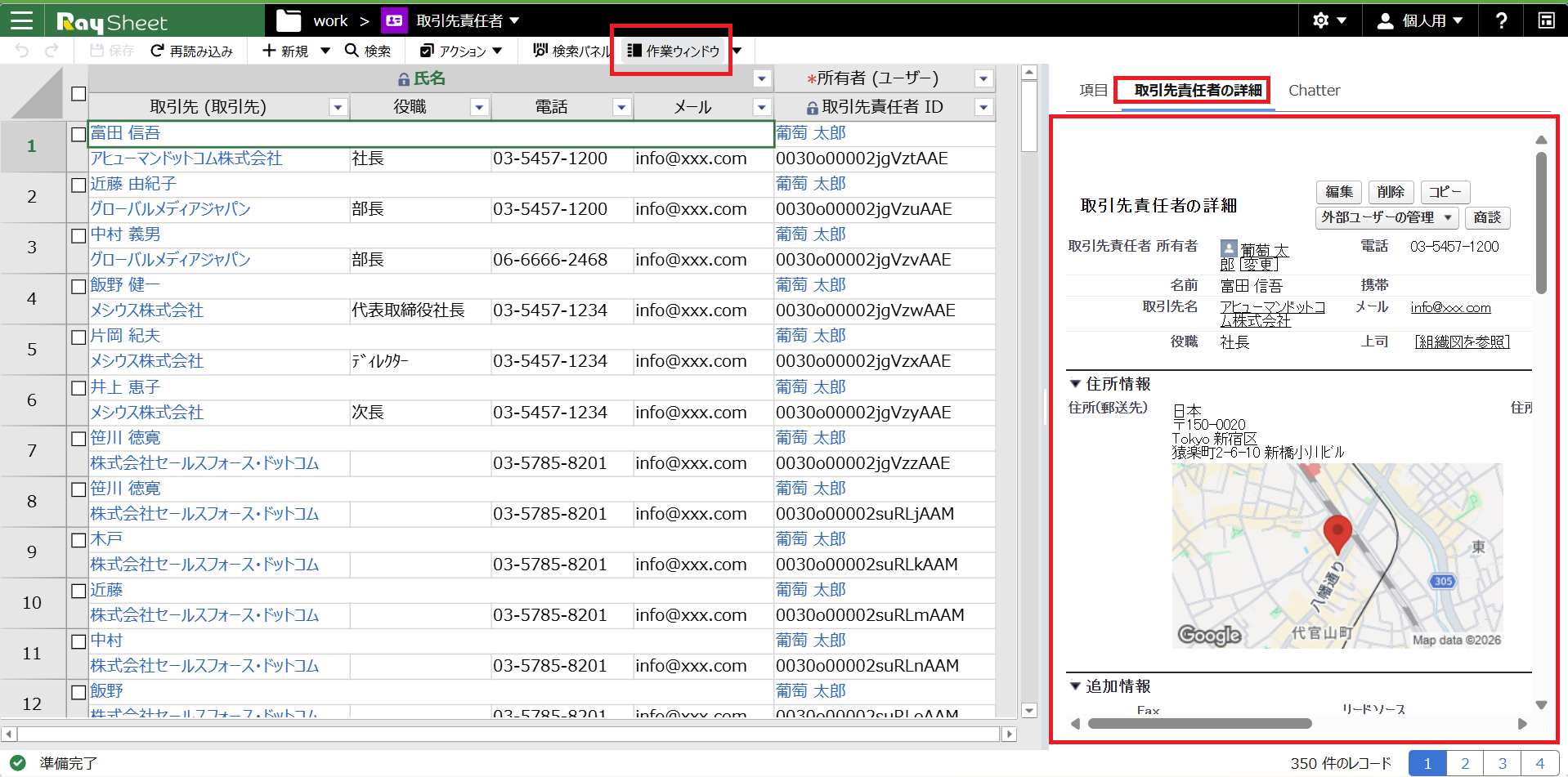Open the アビューマンドットコム株式会社 link in row 1
Image resolution: width=1568 pixels, height=777 pixels.
(186, 159)
